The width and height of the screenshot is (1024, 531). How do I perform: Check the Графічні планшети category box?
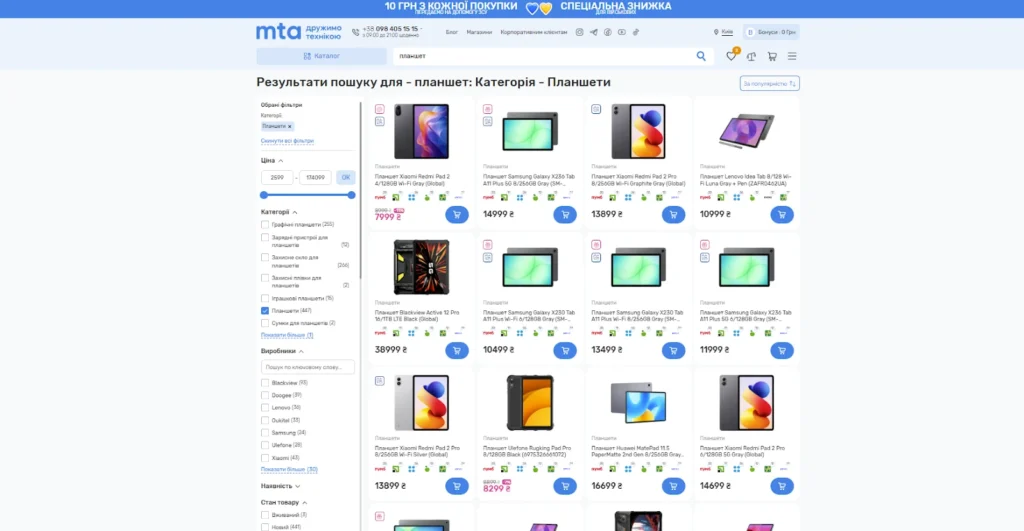(264, 225)
